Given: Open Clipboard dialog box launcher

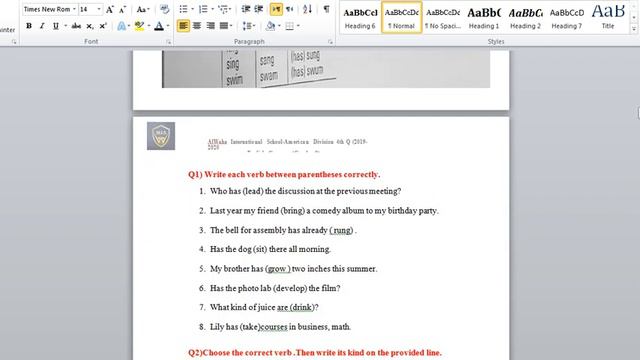Looking at the screenshot, I should (14, 42).
